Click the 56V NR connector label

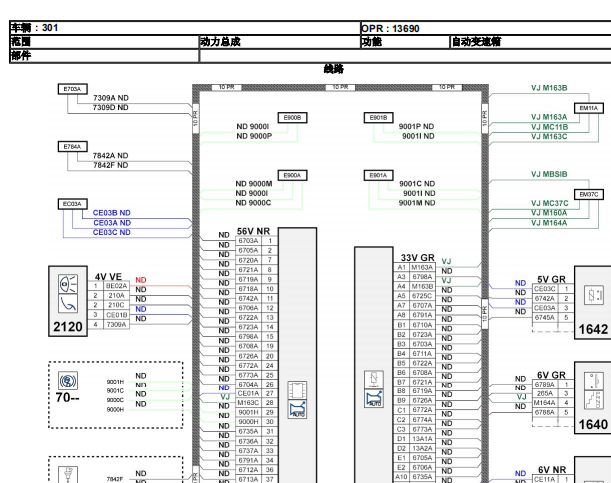click(253, 231)
